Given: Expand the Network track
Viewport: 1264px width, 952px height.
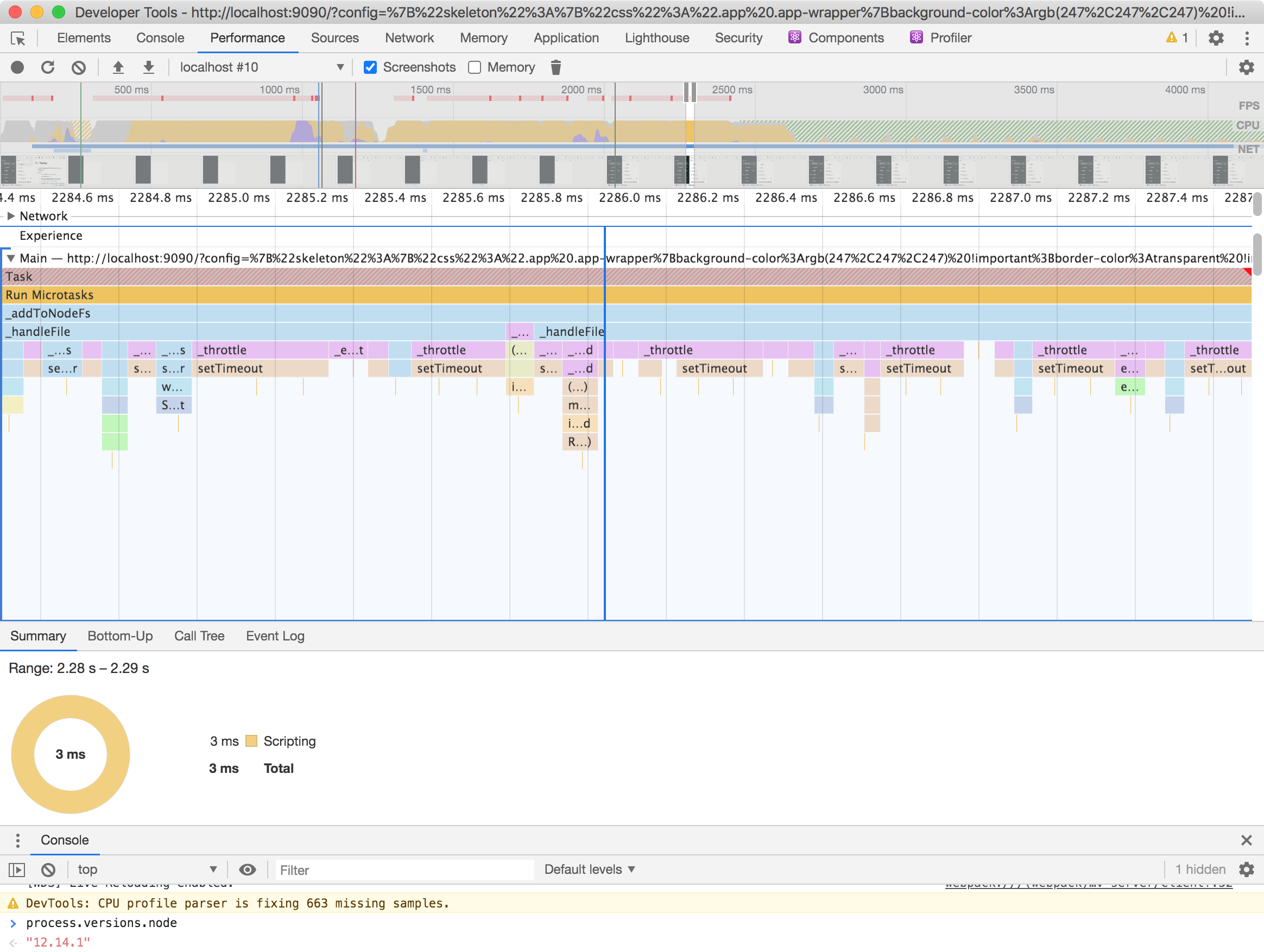Looking at the screenshot, I should tap(10, 216).
